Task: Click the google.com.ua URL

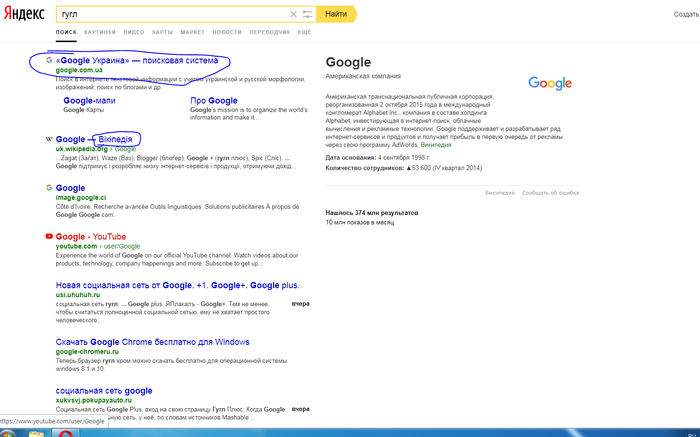Action: click(x=79, y=70)
